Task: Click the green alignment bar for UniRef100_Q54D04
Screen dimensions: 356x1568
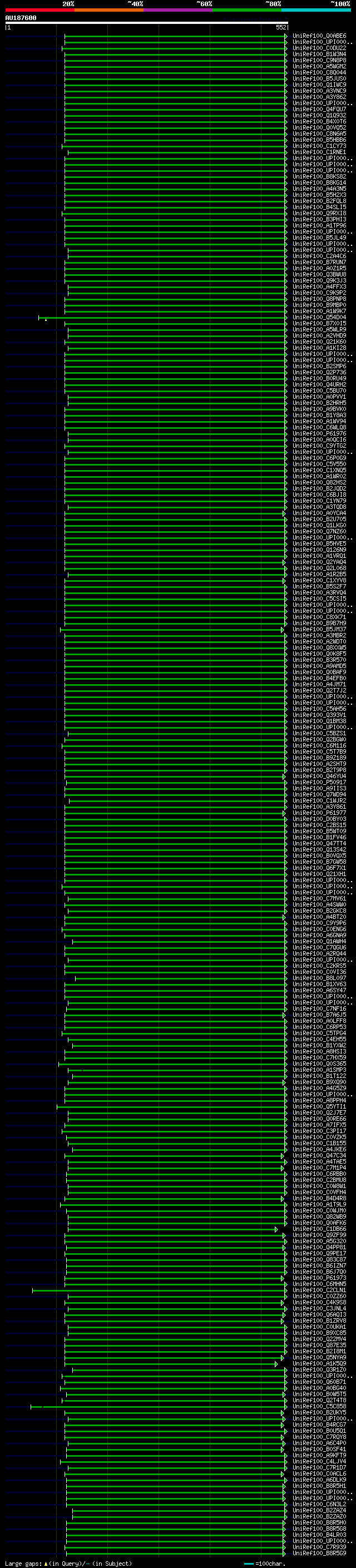Action: [162, 318]
